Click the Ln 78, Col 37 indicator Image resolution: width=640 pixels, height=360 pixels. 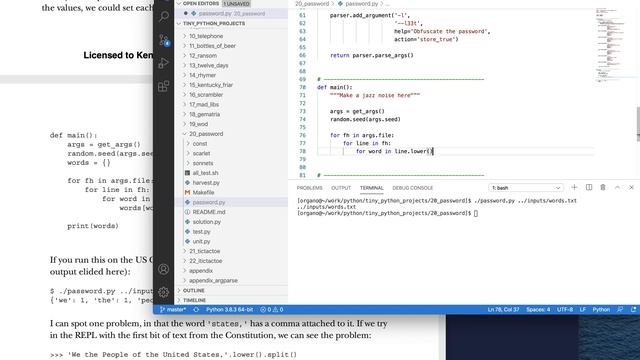(x=503, y=310)
